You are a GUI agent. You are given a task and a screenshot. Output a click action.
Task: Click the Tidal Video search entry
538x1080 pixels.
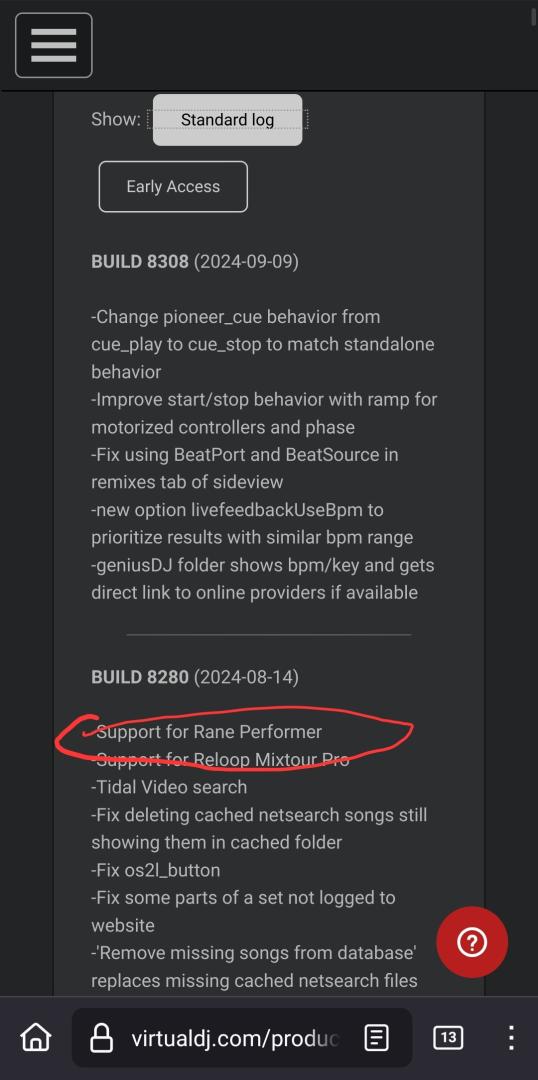[x=169, y=787]
